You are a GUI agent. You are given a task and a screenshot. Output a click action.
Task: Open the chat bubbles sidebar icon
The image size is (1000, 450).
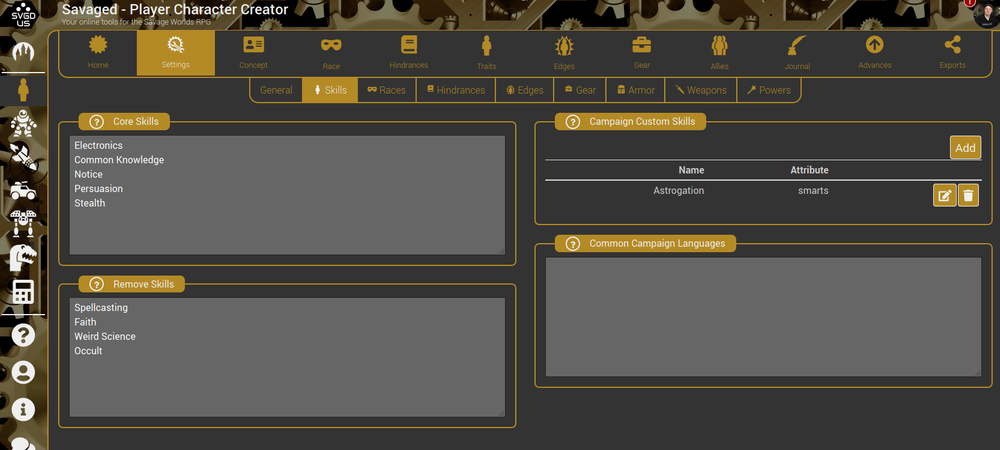point(24,444)
